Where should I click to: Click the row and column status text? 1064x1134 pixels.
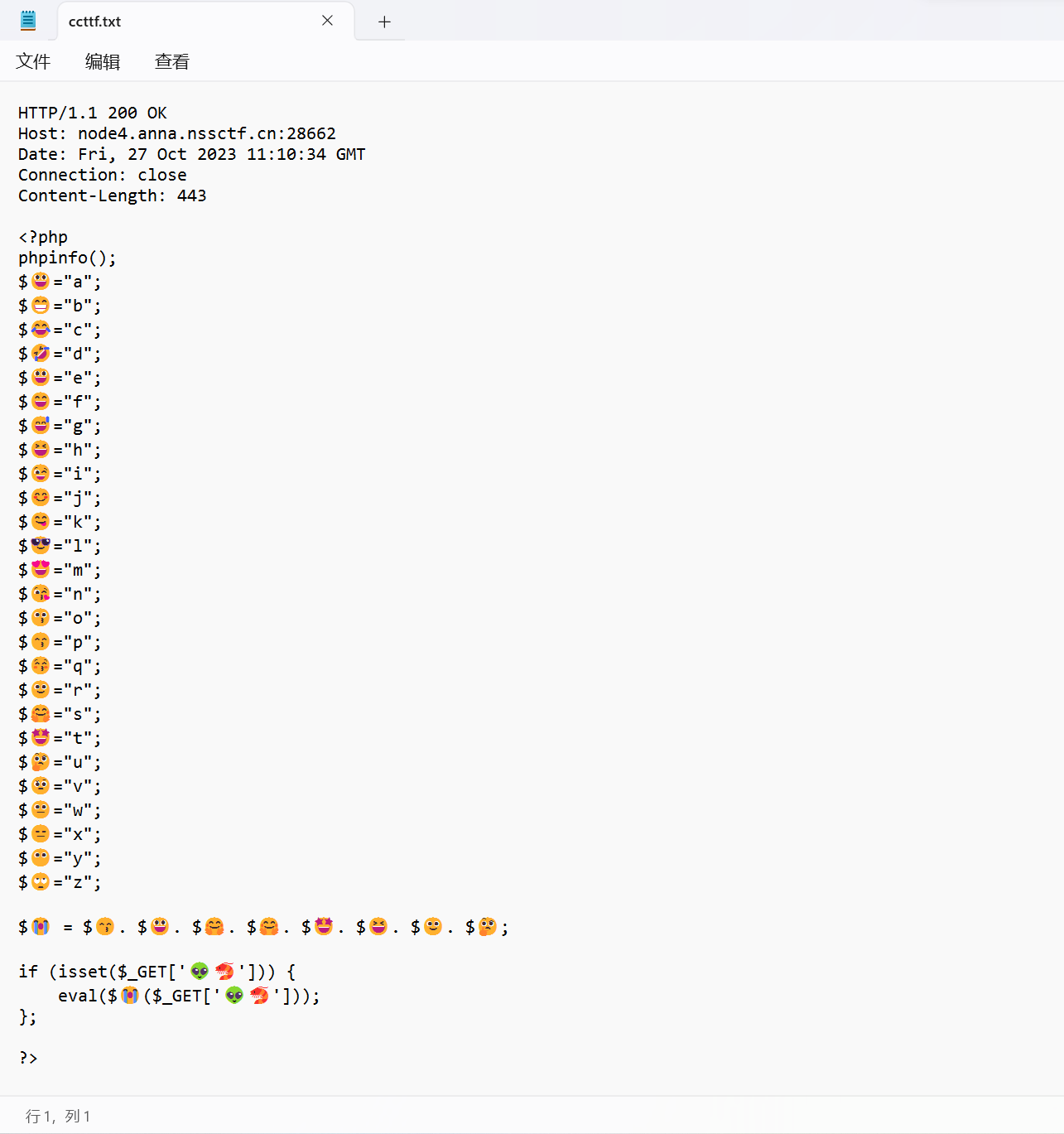tap(58, 1116)
